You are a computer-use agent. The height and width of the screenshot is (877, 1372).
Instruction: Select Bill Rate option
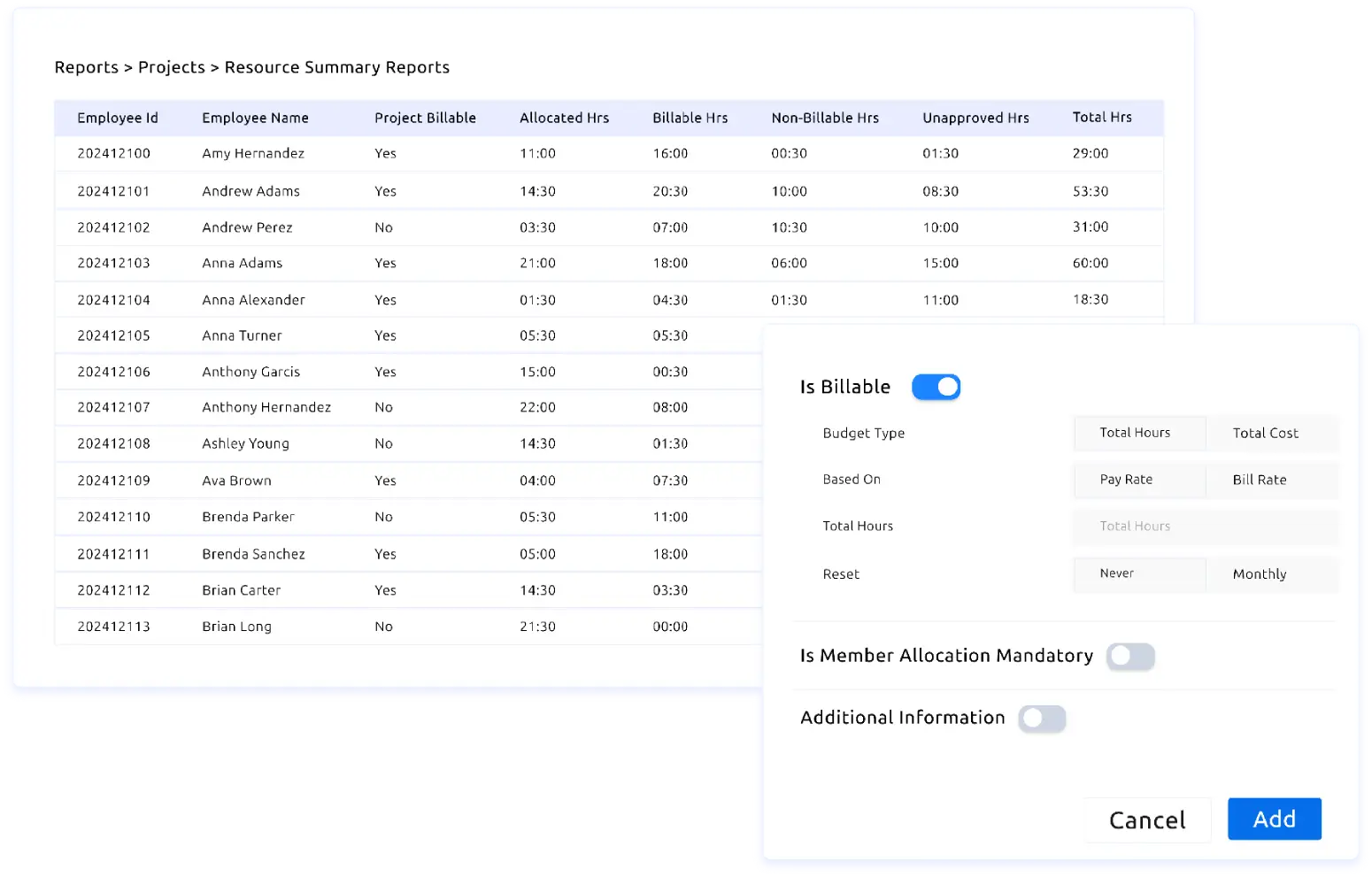click(x=1259, y=480)
